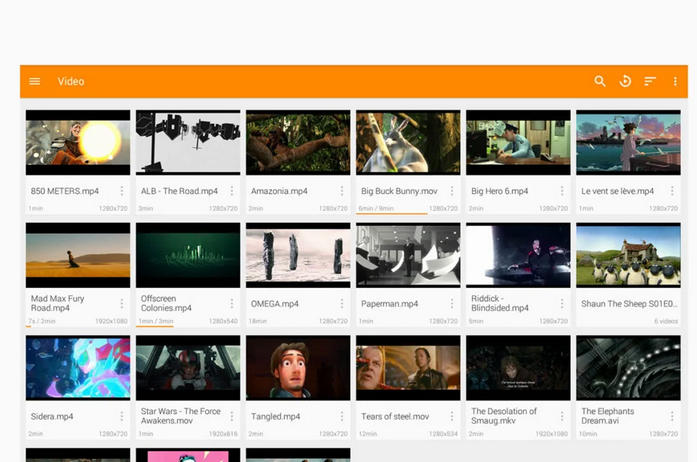Select the 'Tears of steel.mov' file name
The image size is (697, 462).
click(395, 417)
